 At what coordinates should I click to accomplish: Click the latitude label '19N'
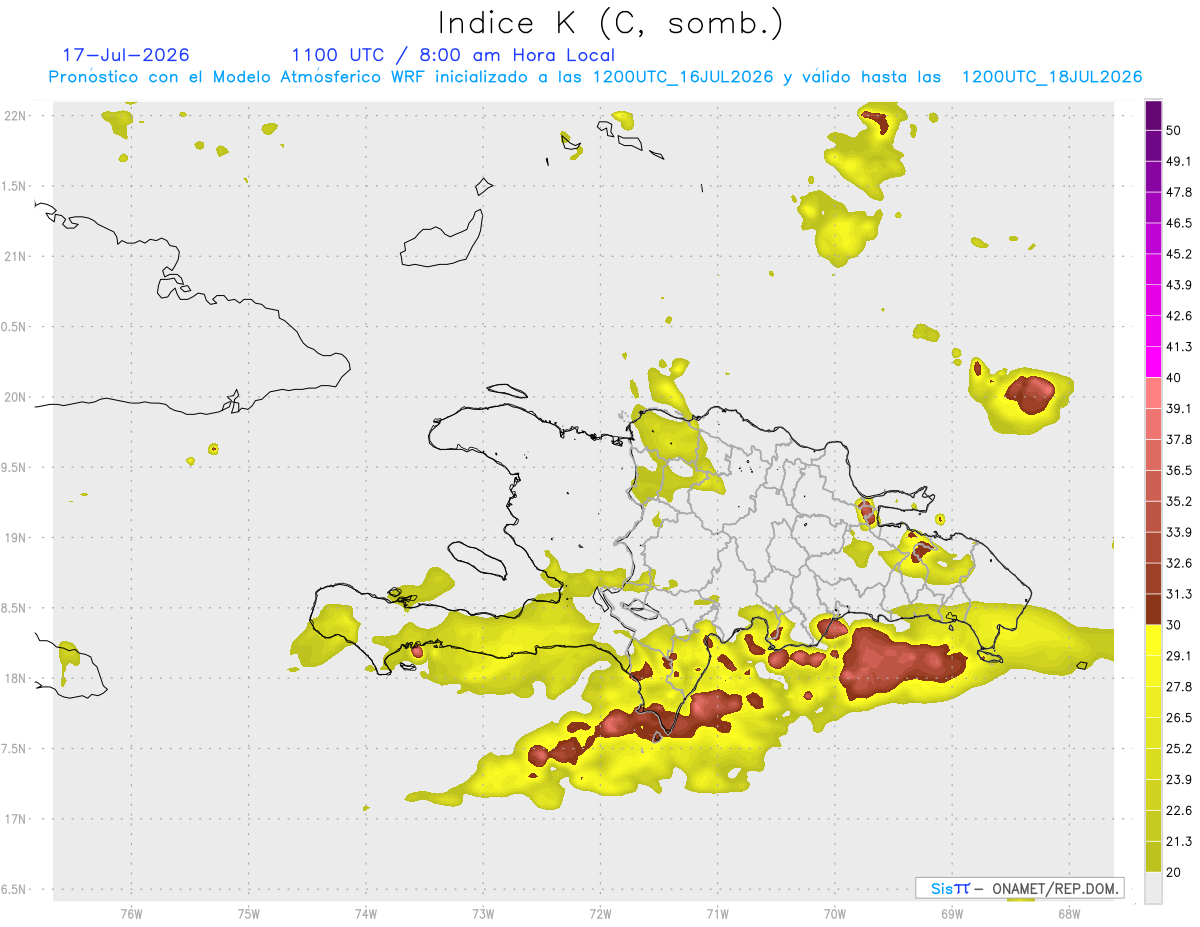tap(15, 538)
